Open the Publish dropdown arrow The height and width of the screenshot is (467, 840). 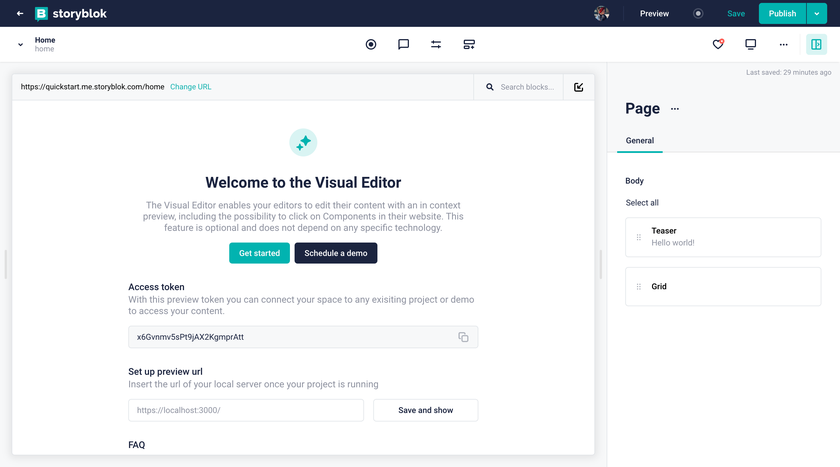816,13
